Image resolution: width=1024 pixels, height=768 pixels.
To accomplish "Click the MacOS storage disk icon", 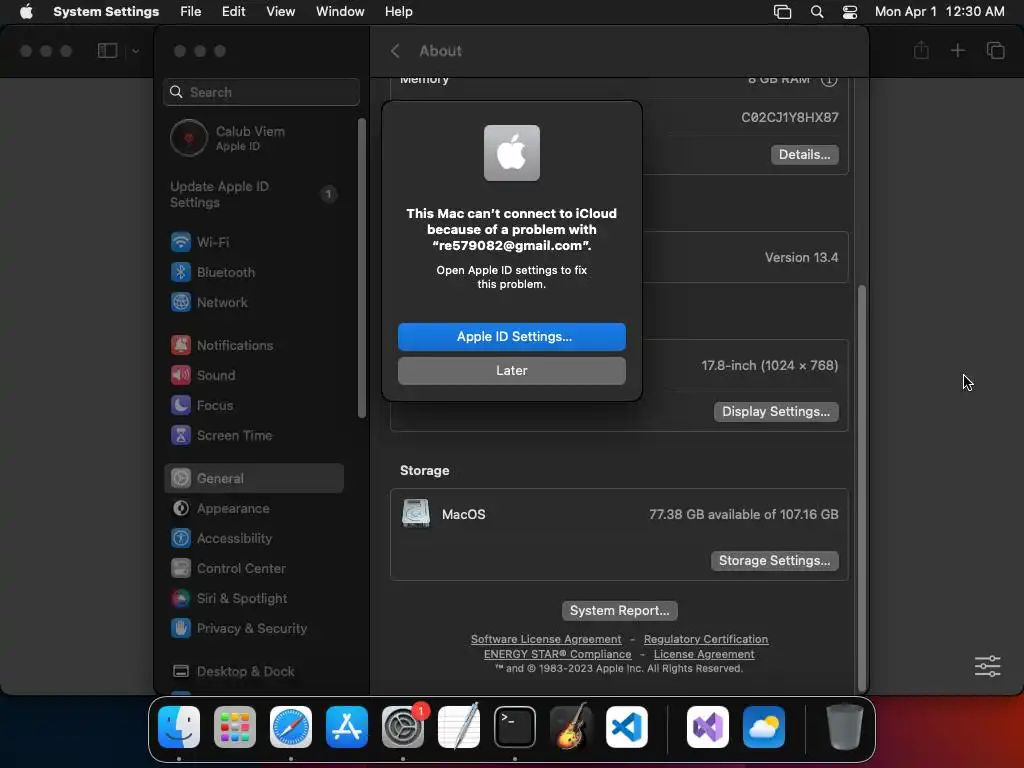I will [415, 513].
